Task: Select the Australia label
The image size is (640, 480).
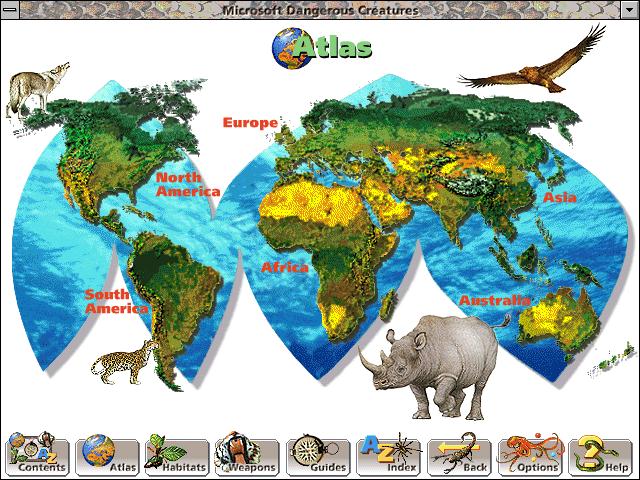Action: (x=495, y=301)
